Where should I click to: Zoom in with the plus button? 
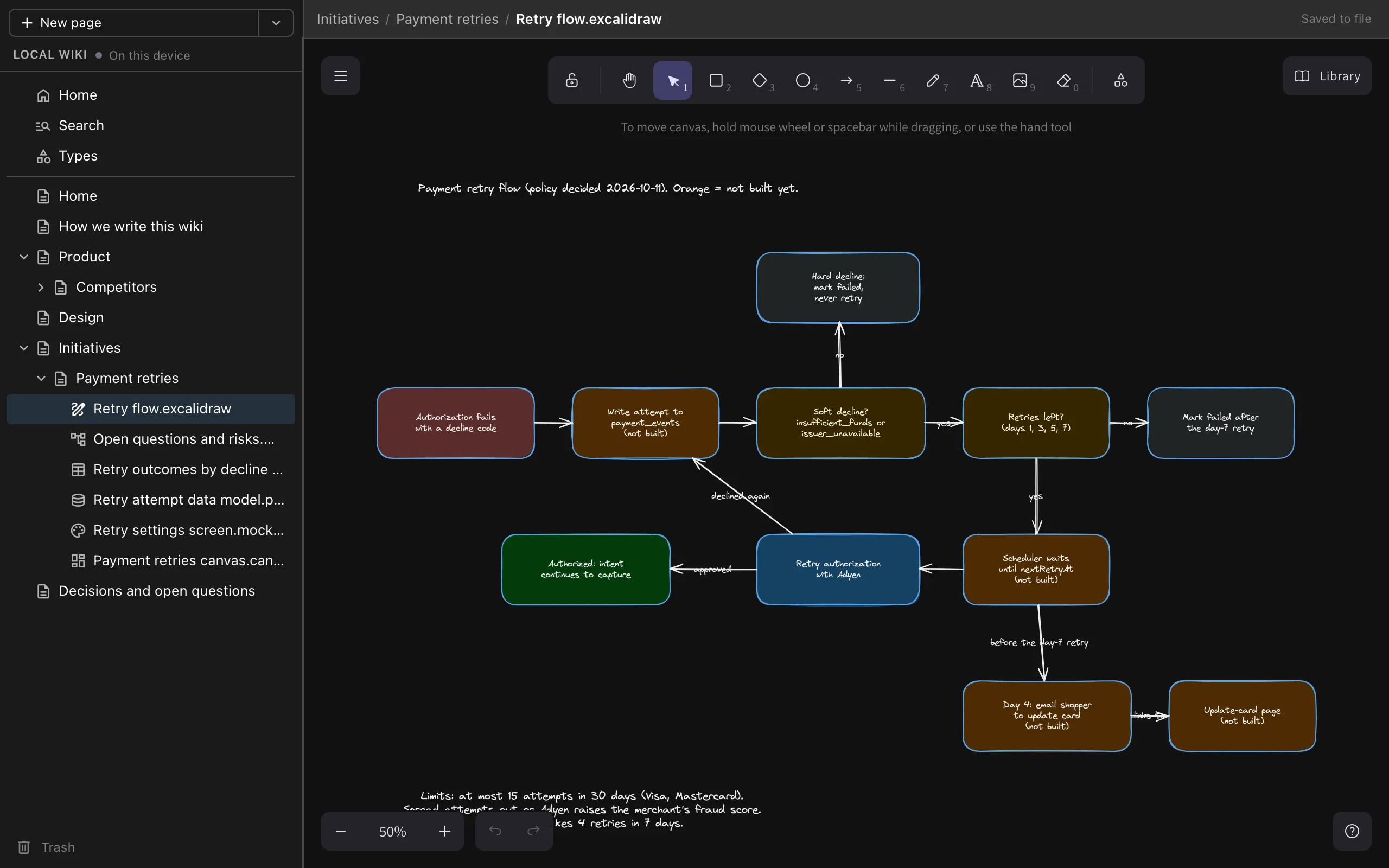click(x=445, y=831)
